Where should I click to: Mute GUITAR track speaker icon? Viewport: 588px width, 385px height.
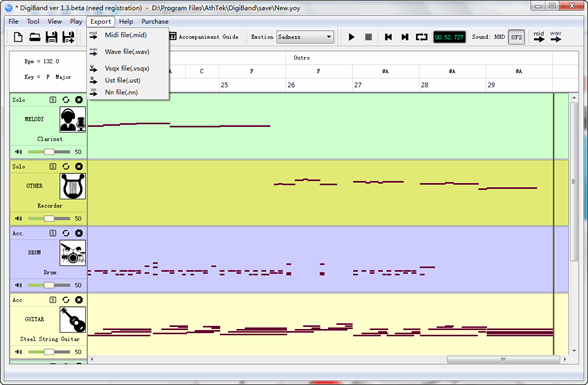coord(18,352)
